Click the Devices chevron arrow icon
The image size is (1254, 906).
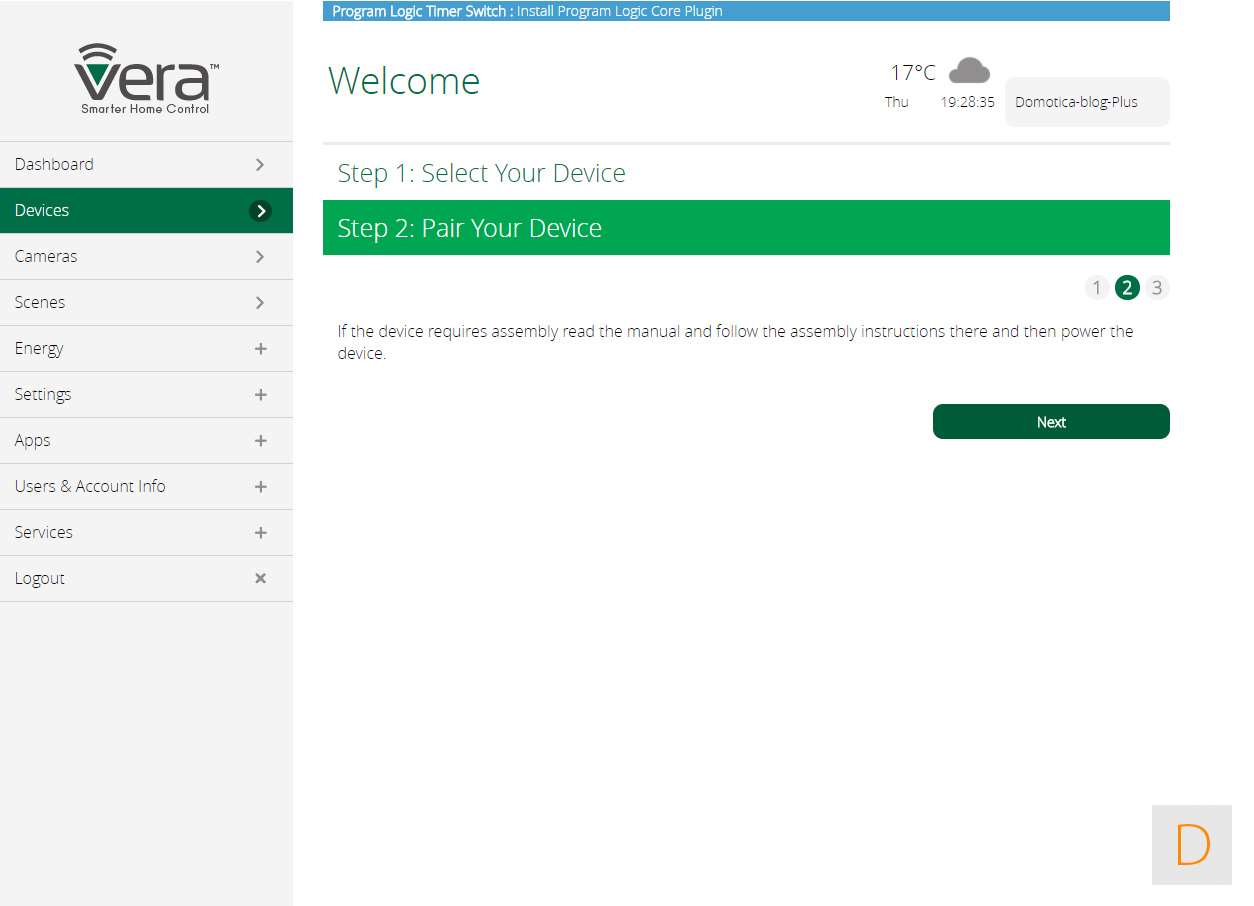[x=260, y=211]
